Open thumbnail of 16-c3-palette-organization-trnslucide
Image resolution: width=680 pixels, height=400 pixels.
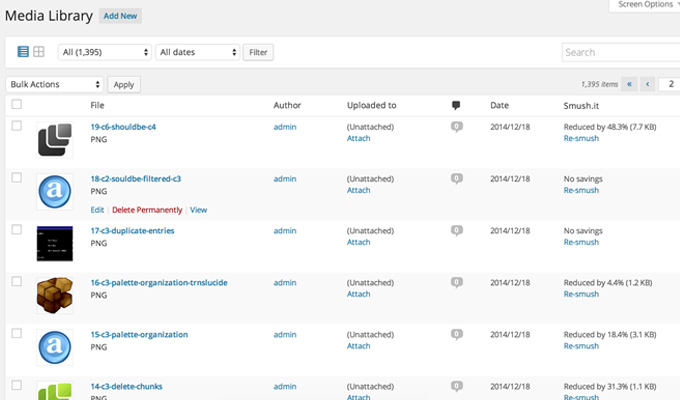(55, 295)
